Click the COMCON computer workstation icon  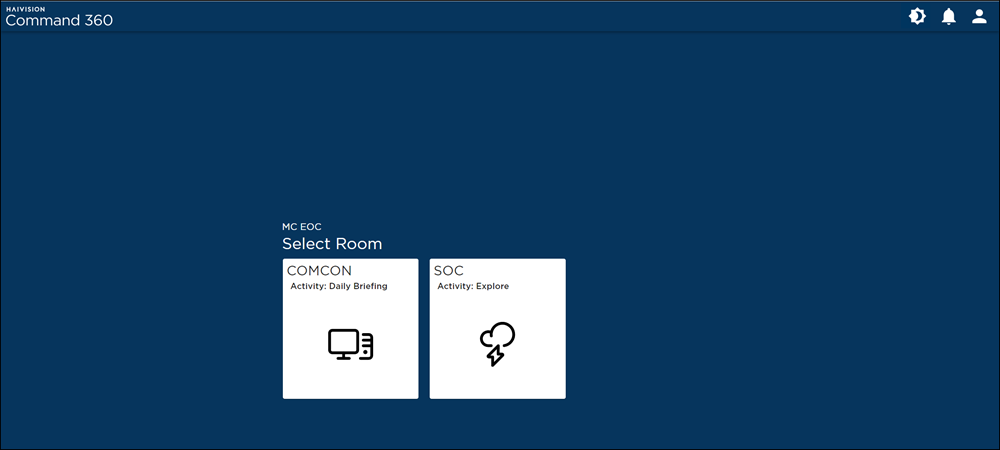point(350,344)
